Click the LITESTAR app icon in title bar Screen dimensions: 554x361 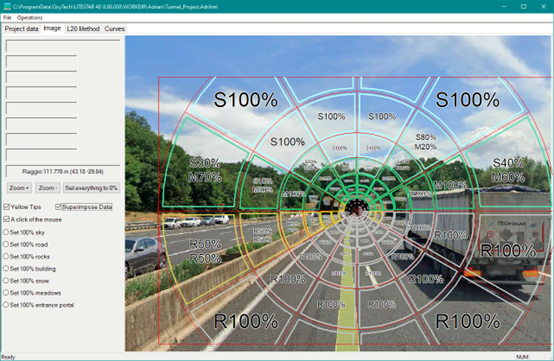[x=7, y=6]
